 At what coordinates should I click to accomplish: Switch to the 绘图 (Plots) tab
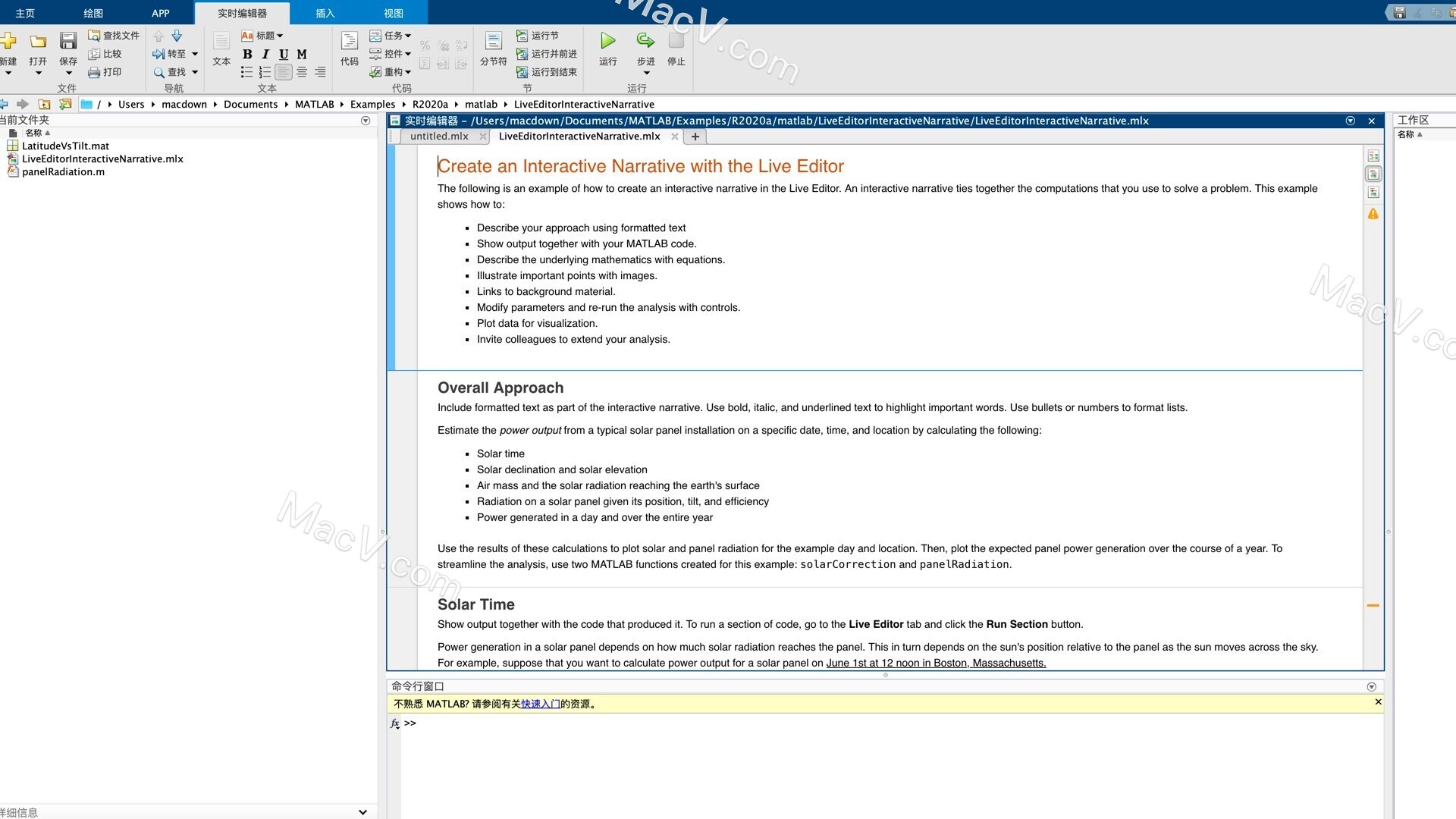pyautogui.click(x=93, y=13)
